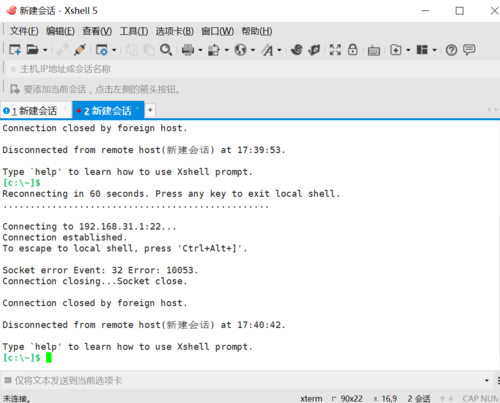The width and height of the screenshot is (500, 403).
Task: Click the Lock screen padlock icon
Action: [x=353, y=50]
